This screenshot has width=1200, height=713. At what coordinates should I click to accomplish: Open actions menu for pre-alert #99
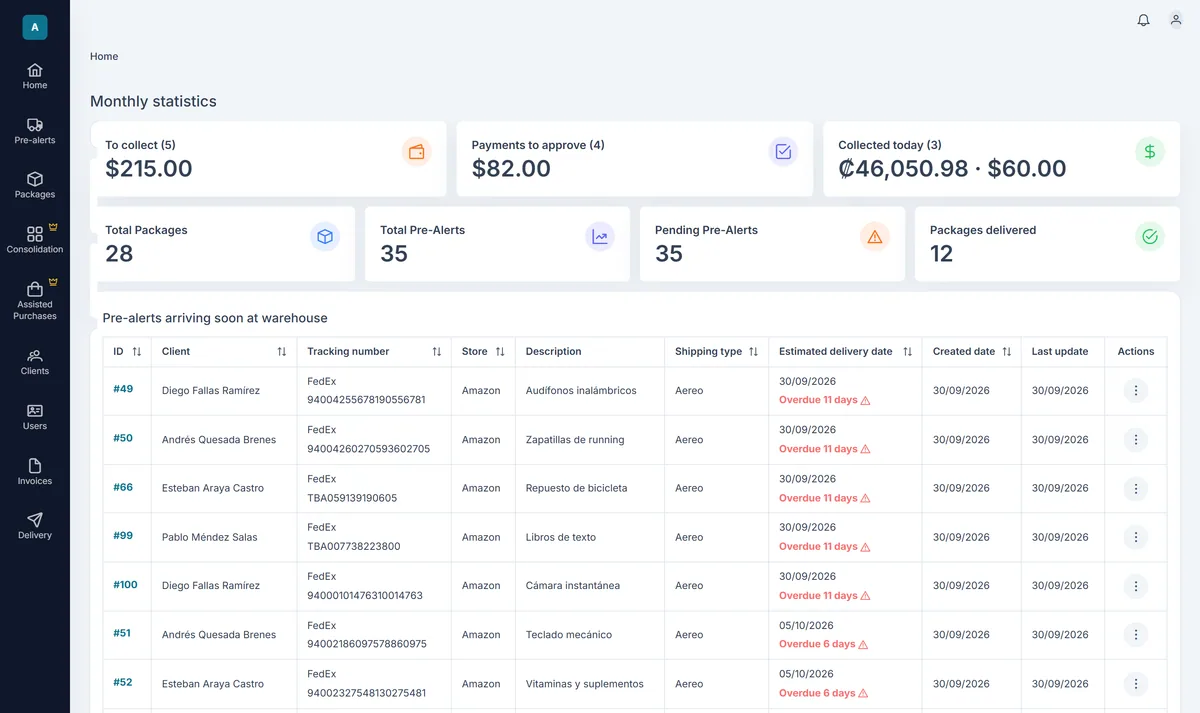click(1135, 538)
